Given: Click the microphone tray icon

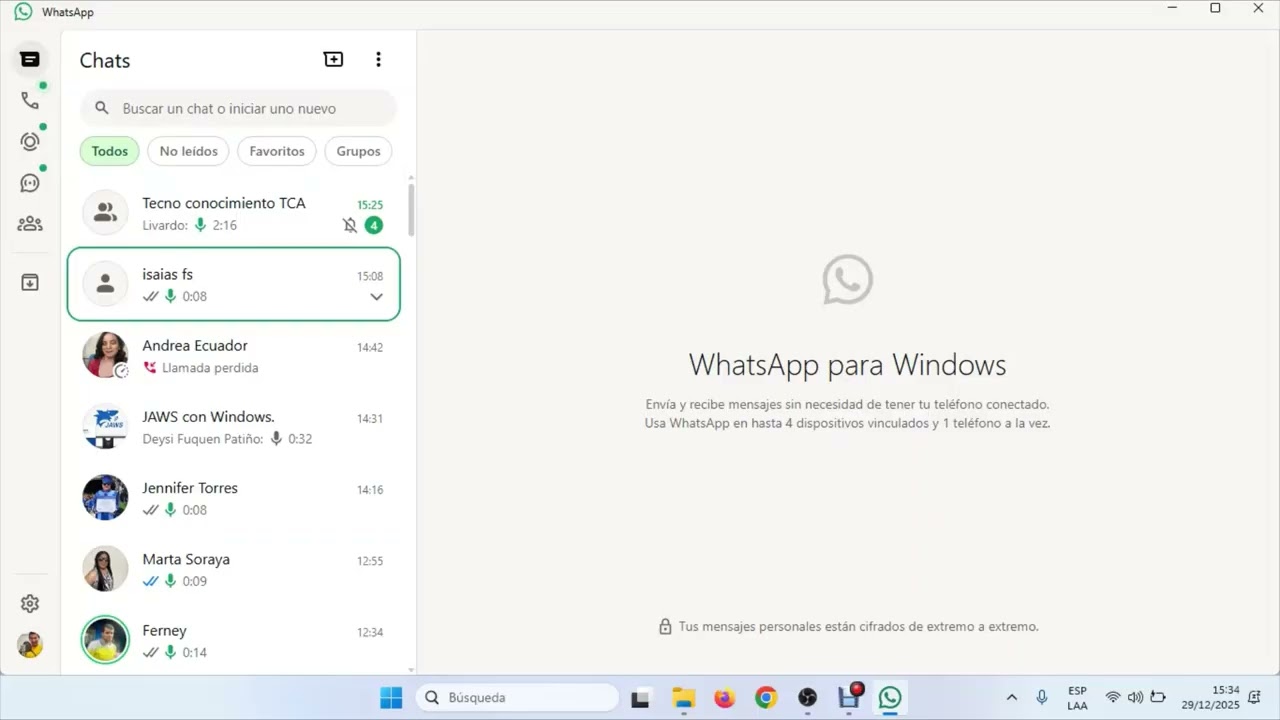Looking at the screenshot, I should click(x=1041, y=698).
